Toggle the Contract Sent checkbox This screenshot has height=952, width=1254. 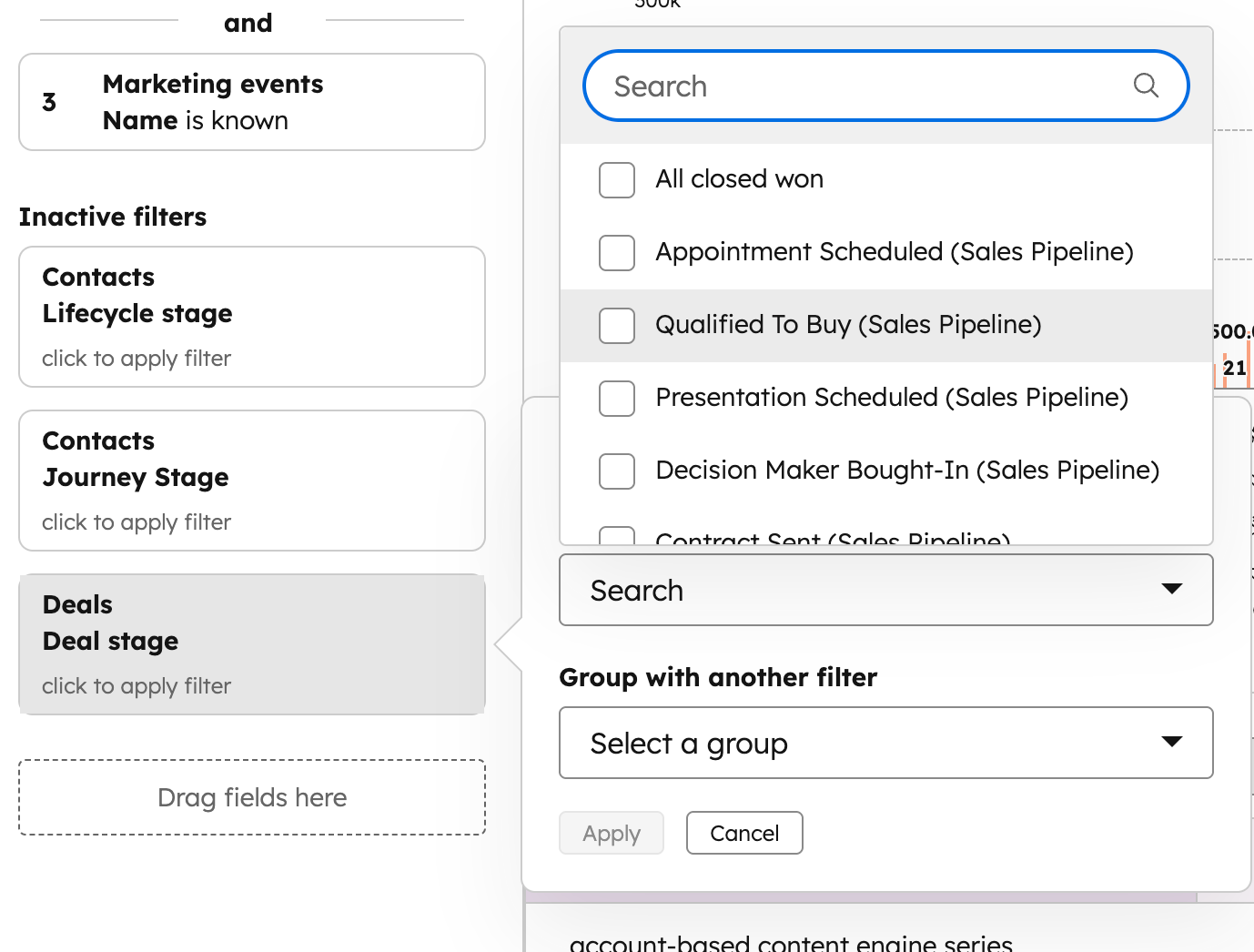pos(617,536)
